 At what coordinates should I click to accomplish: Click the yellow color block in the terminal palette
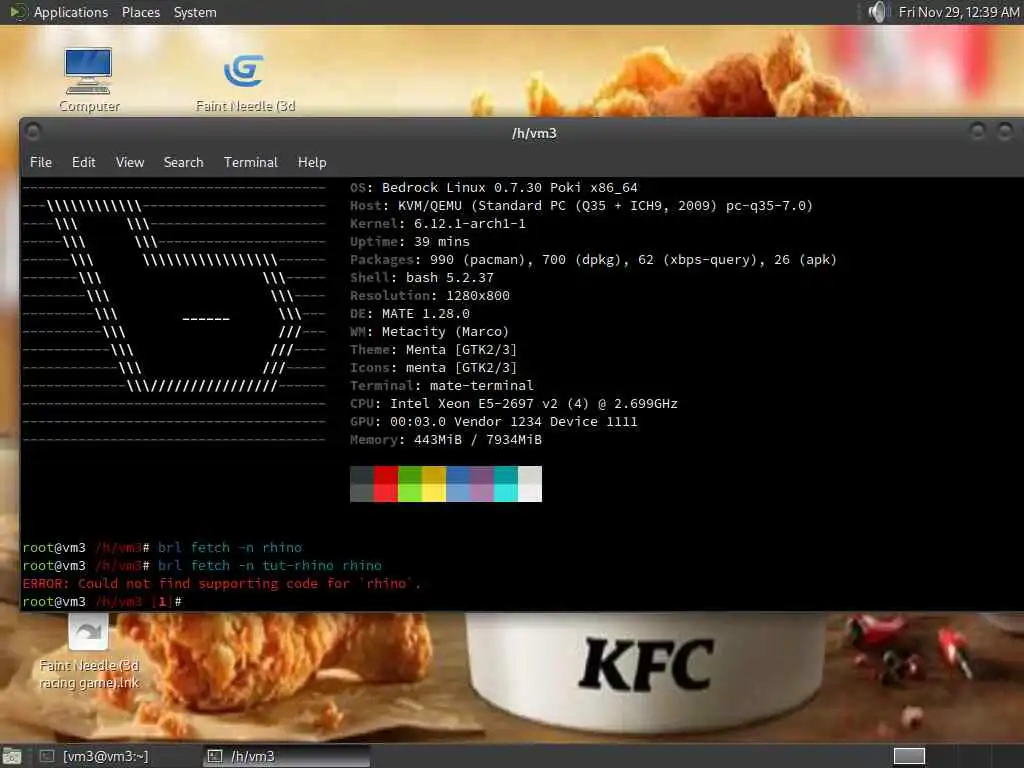click(x=434, y=484)
